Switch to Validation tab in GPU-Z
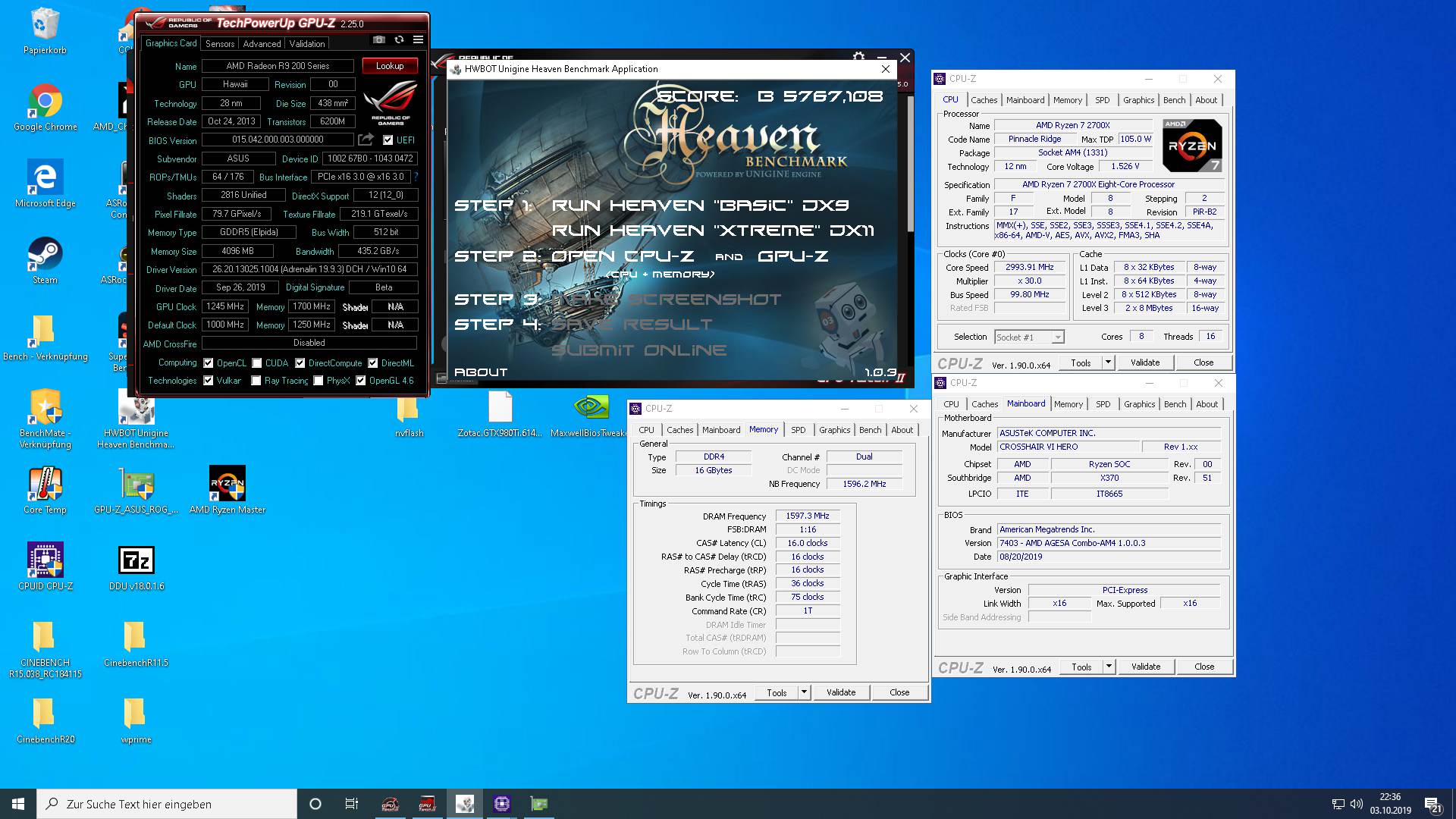Image resolution: width=1456 pixels, height=819 pixels. 307,44
